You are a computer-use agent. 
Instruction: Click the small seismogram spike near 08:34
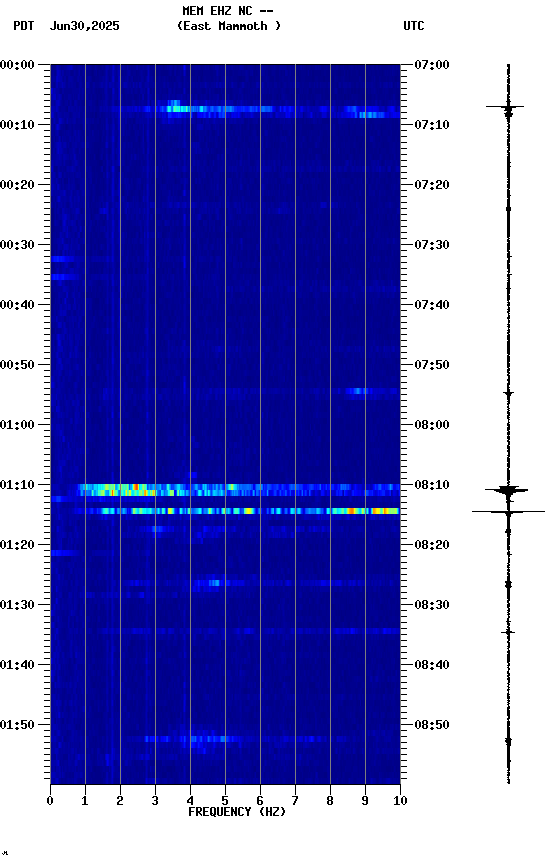pos(508,632)
